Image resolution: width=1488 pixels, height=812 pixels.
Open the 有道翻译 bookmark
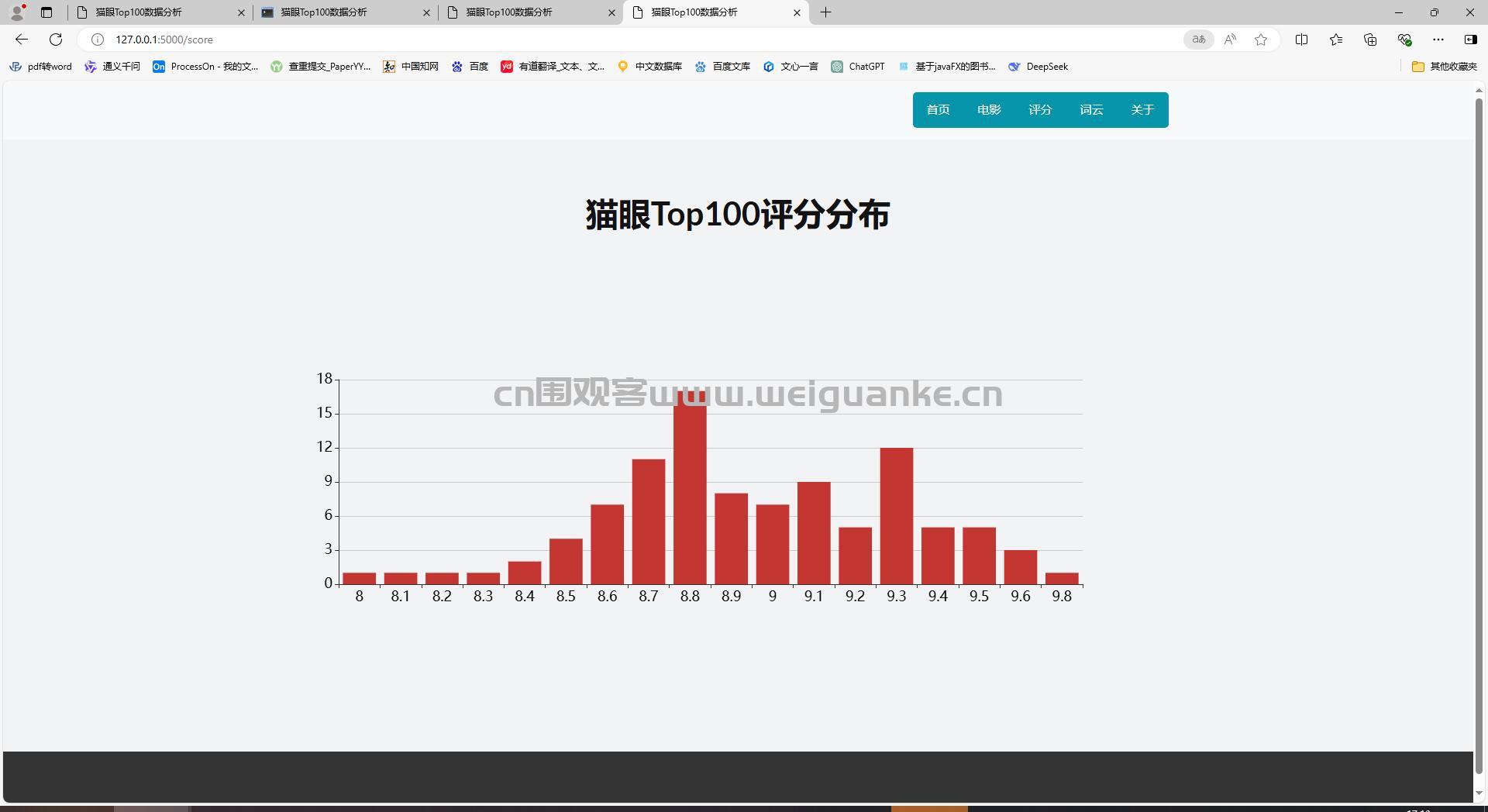tap(553, 67)
